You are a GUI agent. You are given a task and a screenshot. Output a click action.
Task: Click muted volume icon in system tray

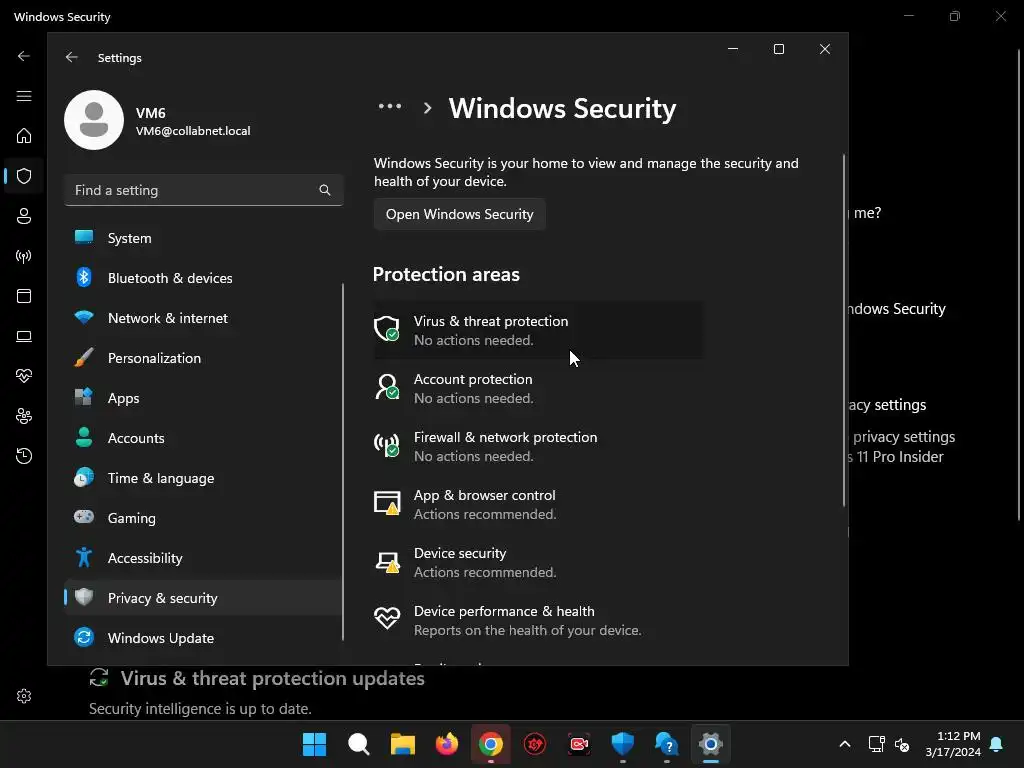click(902, 744)
